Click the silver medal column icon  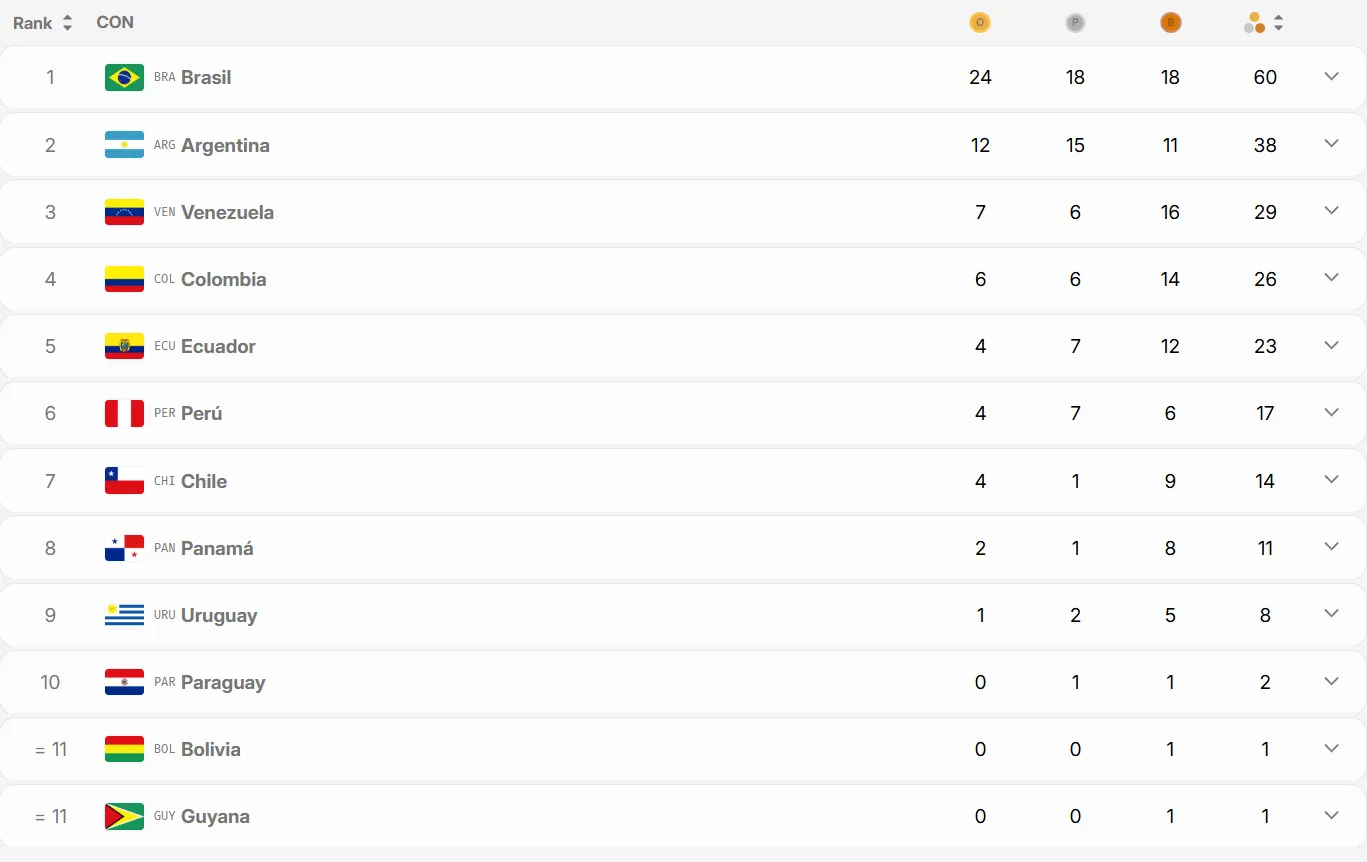1075,23
